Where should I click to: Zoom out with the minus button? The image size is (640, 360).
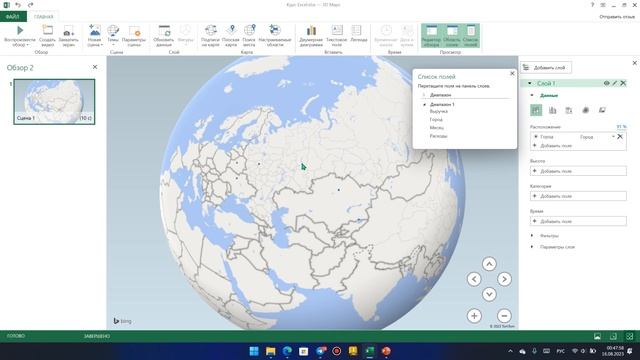click(504, 316)
